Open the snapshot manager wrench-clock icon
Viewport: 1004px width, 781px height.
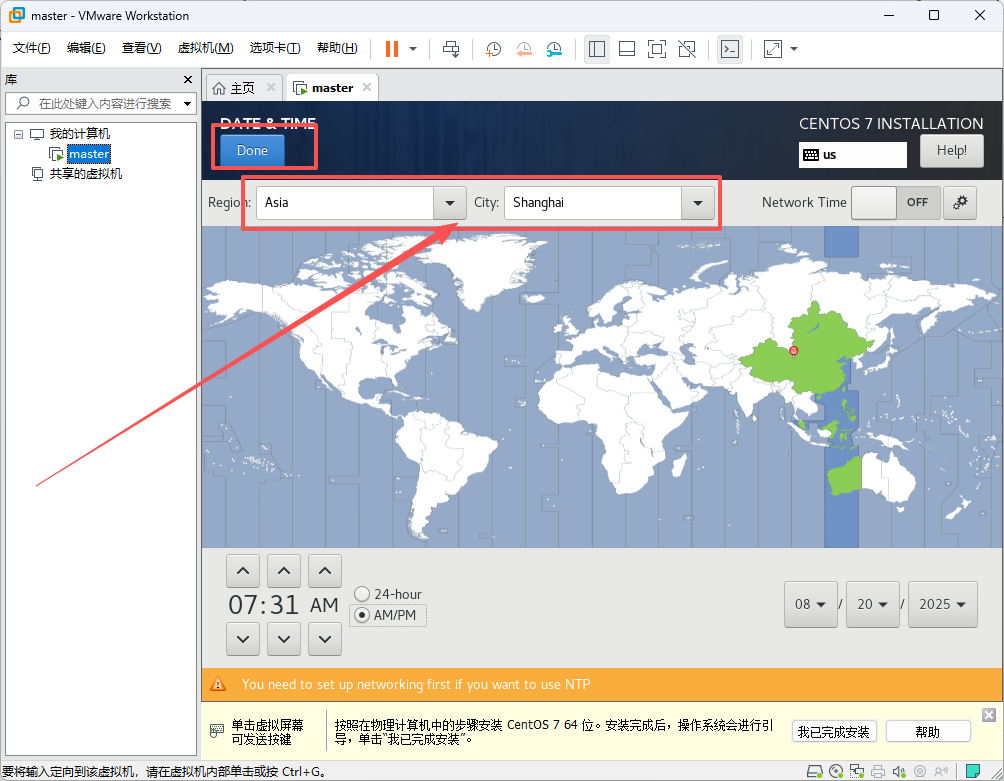554,49
